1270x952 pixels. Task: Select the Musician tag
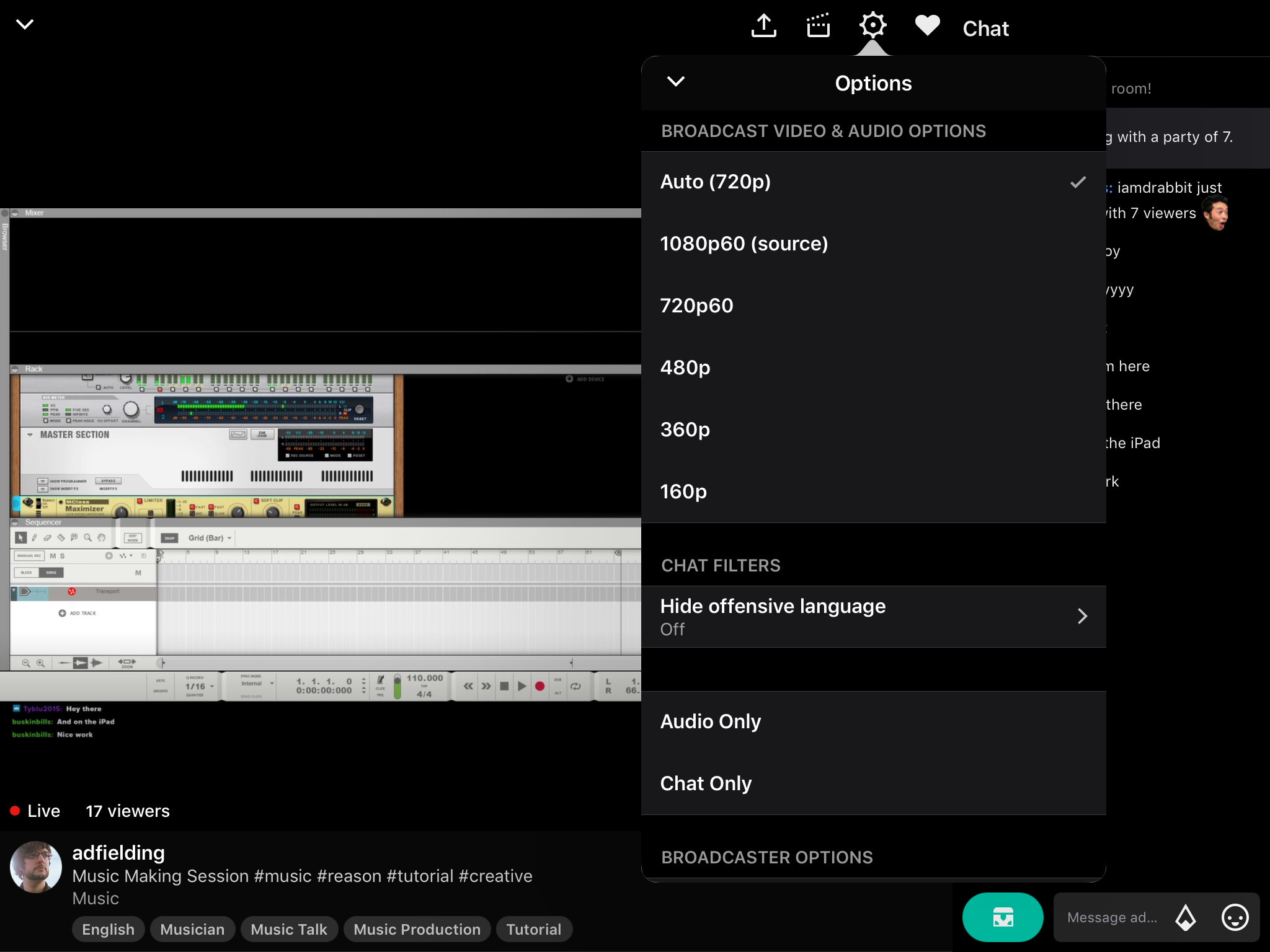click(192, 929)
